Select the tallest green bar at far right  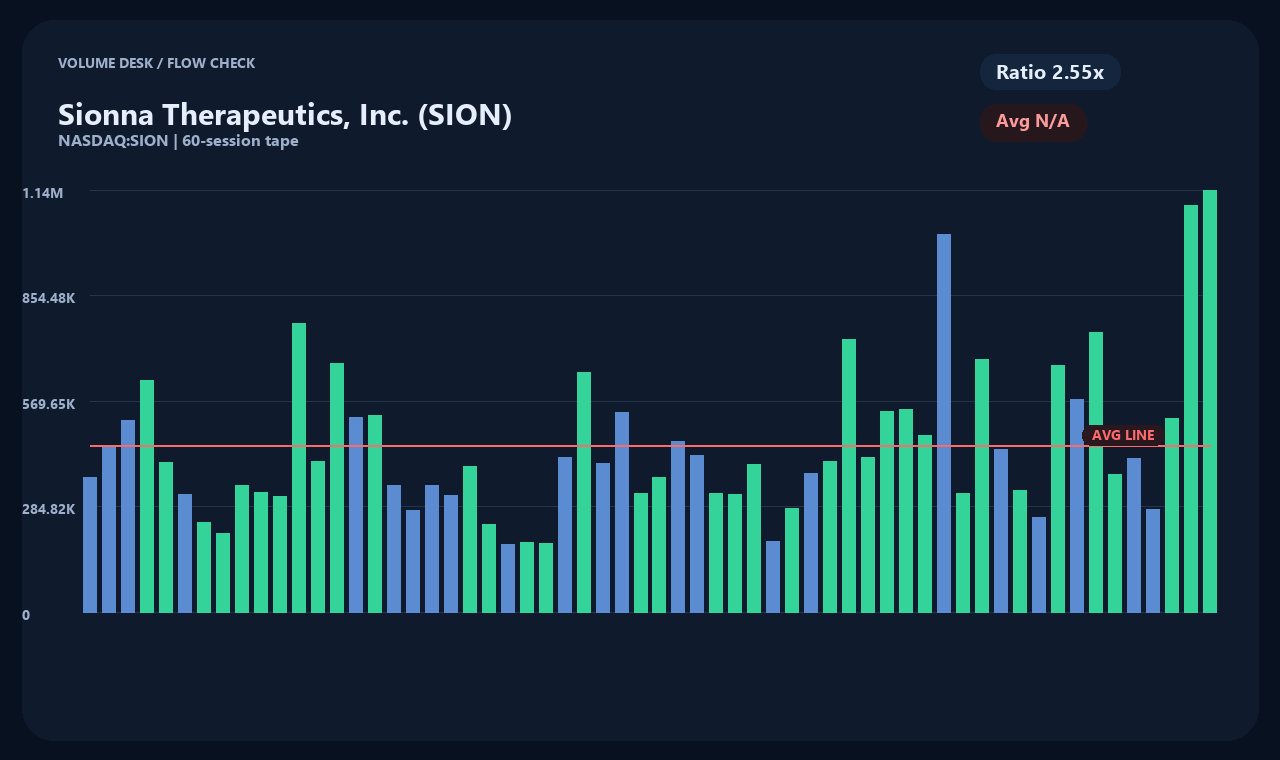click(x=1210, y=401)
